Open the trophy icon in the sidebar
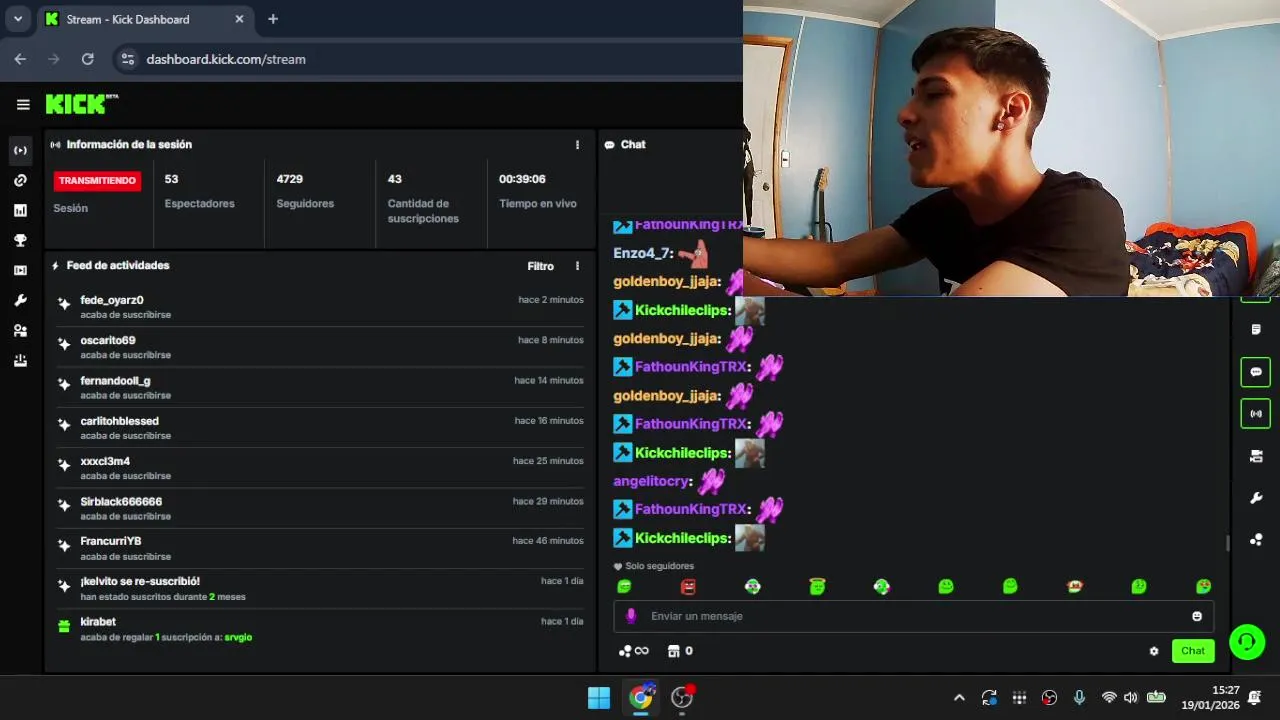The width and height of the screenshot is (1280, 720). [20, 240]
